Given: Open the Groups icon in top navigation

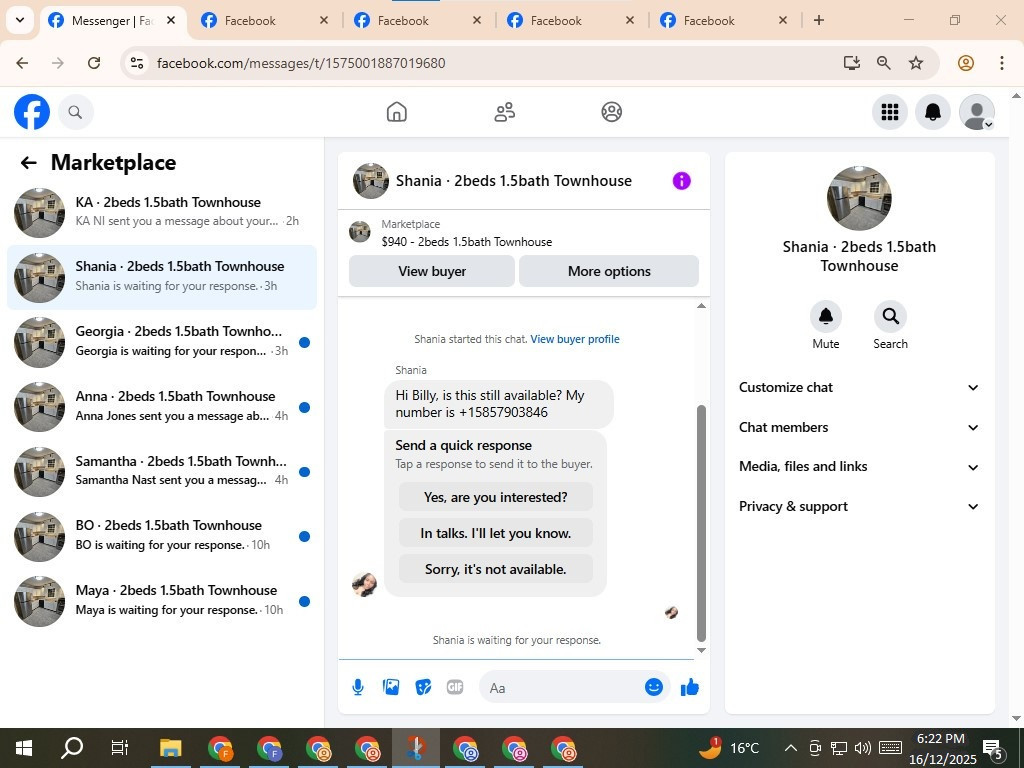Looking at the screenshot, I should [x=611, y=112].
